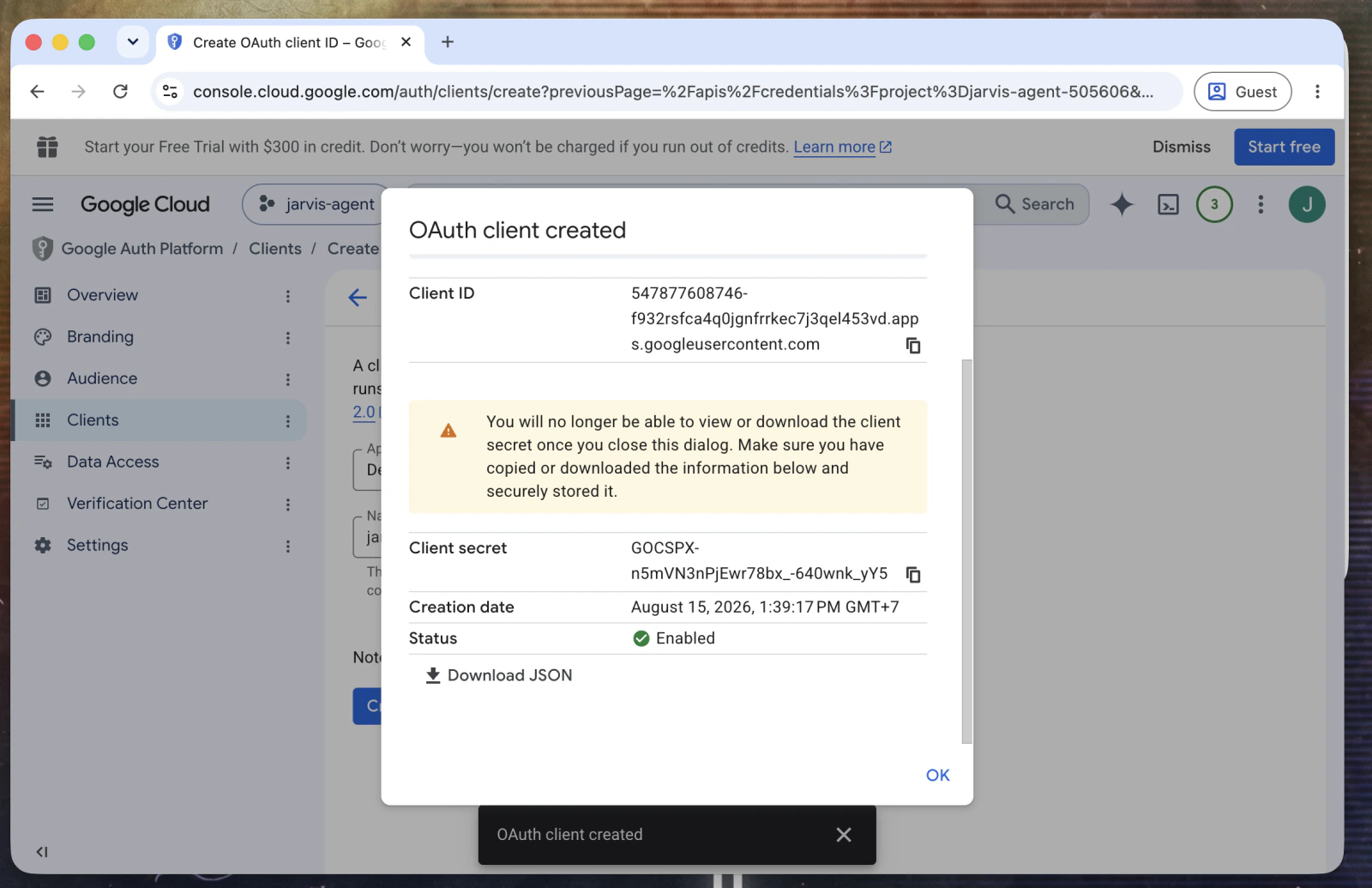Activate Cloud Shell terminal
Image resolution: width=1372 pixels, height=888 pixels.
tap(1168, 204)
